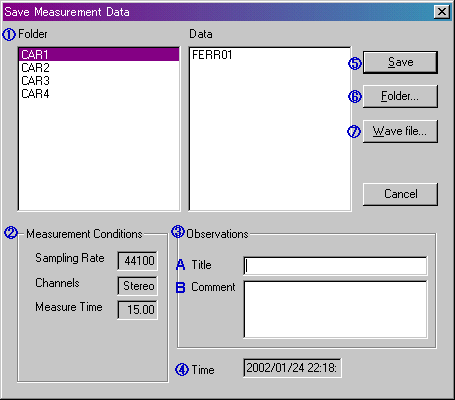Click the Channels Stereo field
The image size is (455, 400).
point(138,286)
